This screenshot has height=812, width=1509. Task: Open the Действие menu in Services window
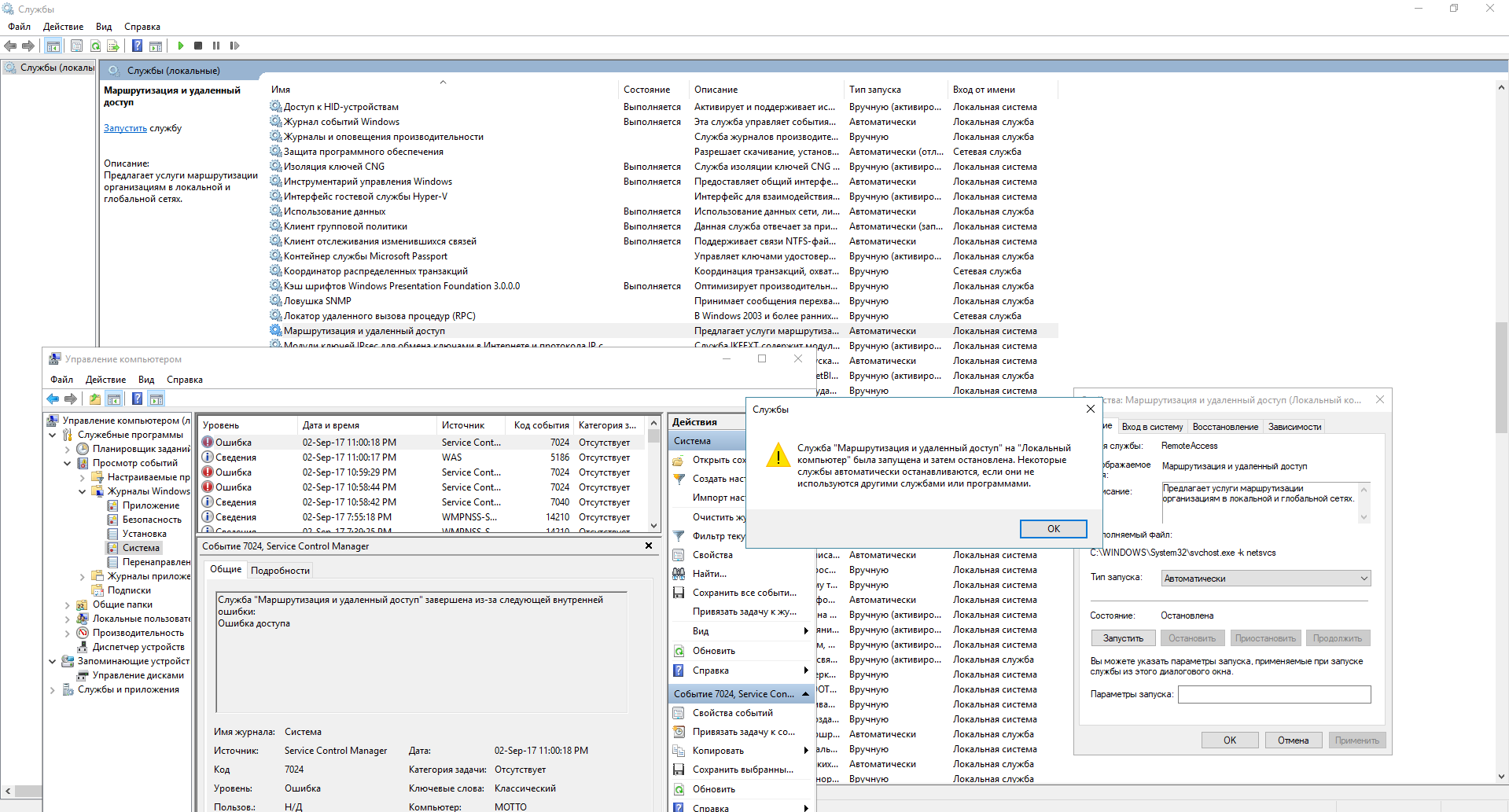pyautogui.click(x=63, y=27)
